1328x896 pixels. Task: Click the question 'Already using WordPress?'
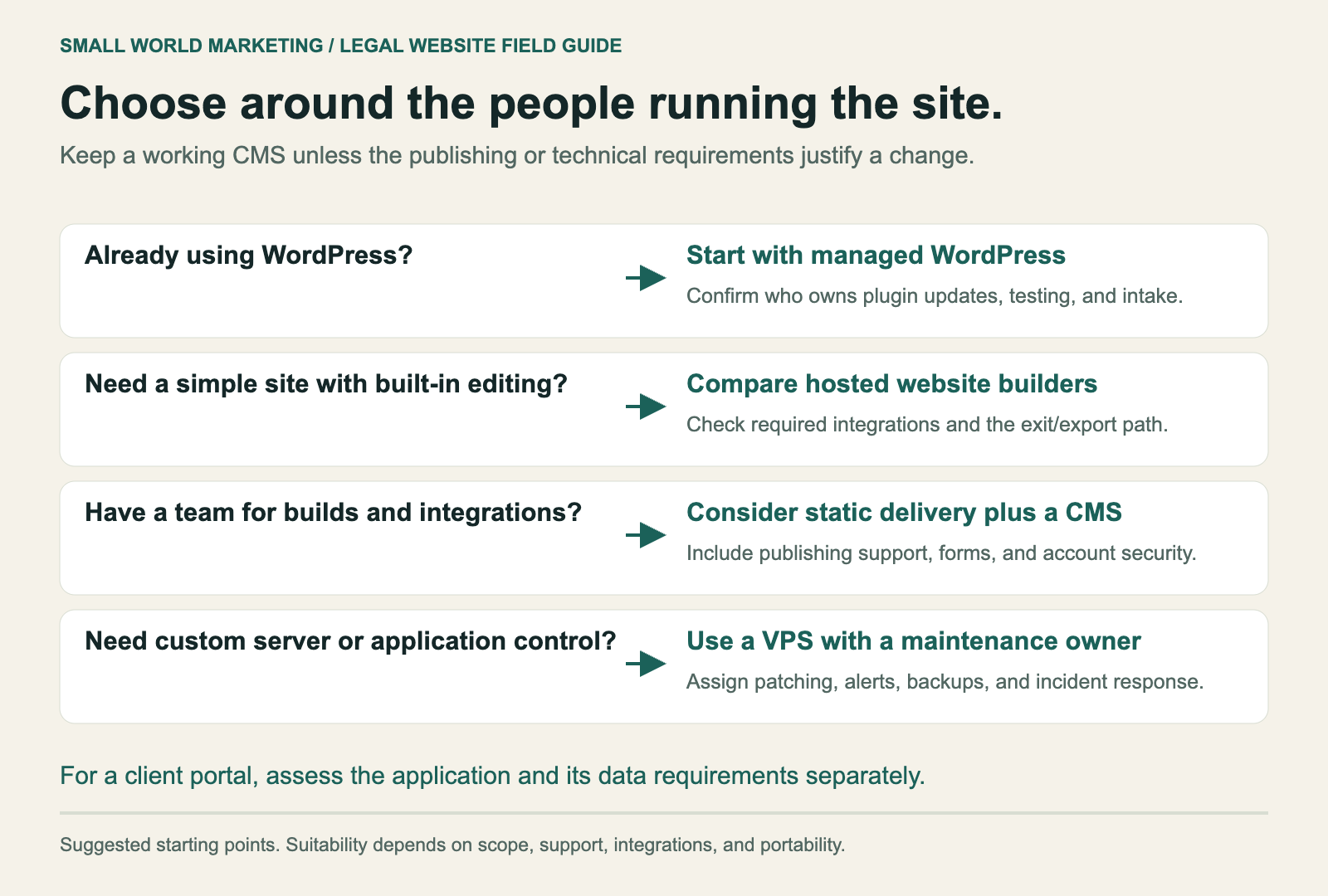click(x=248, y=255)
